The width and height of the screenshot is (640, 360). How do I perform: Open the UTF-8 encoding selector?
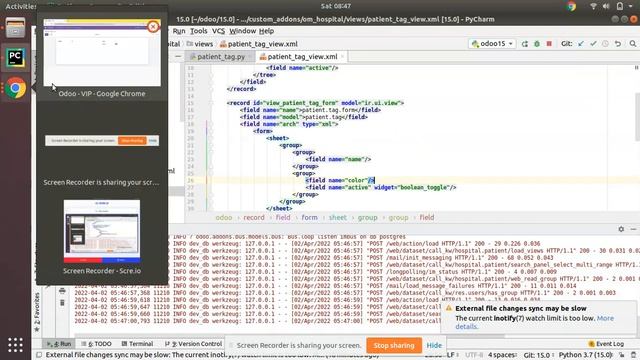click(x=473, y=355)
